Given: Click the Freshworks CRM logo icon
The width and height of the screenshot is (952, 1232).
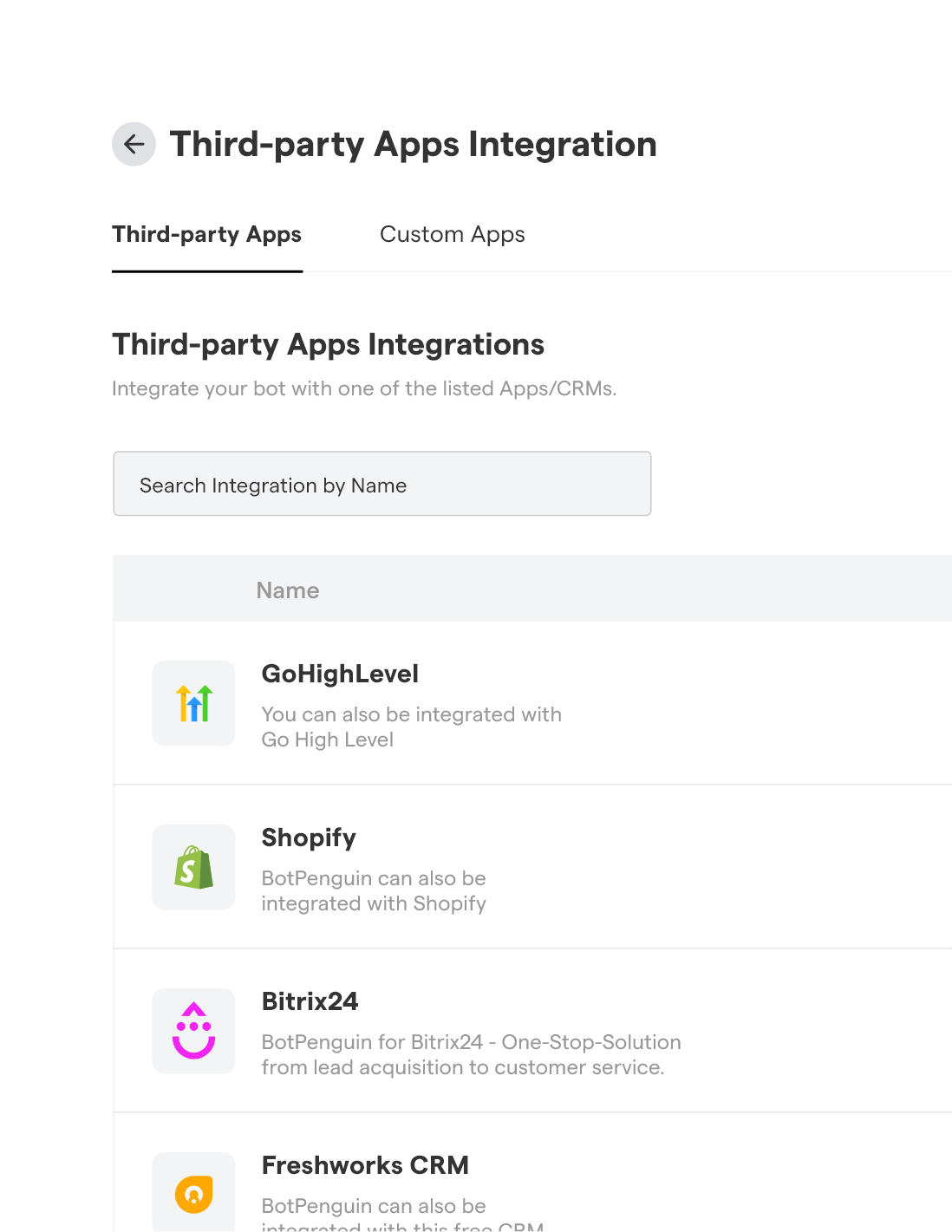Looking at the screenshot, I should (x=193, y=1194).
